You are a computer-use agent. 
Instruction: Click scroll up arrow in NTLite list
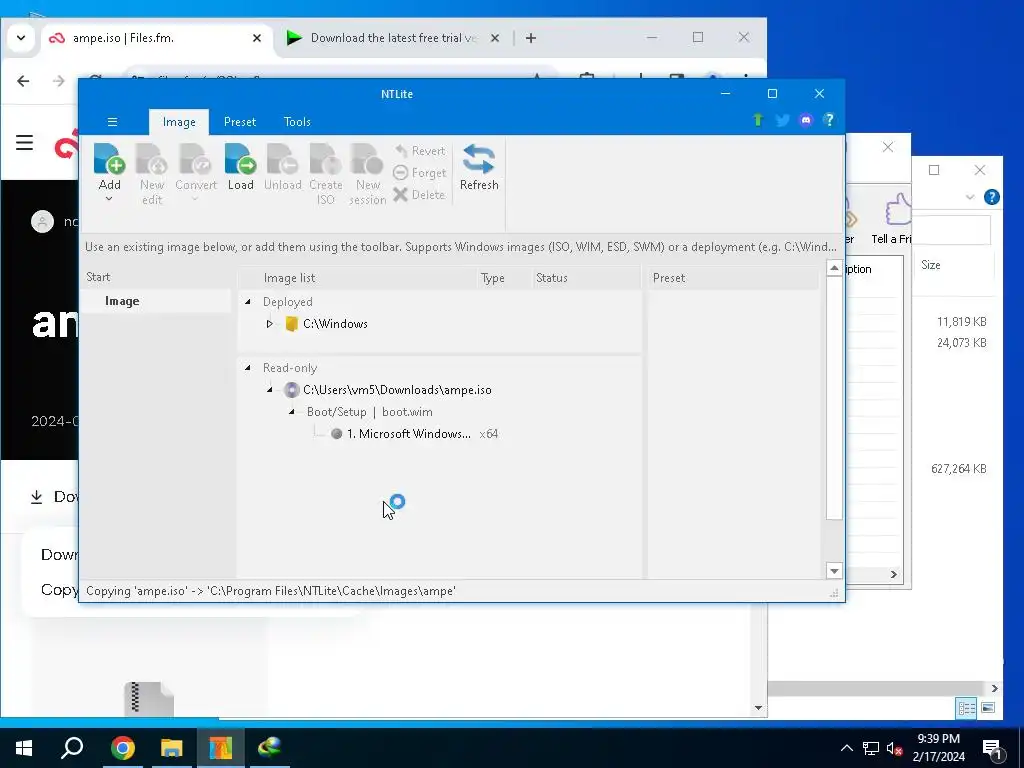834,268
